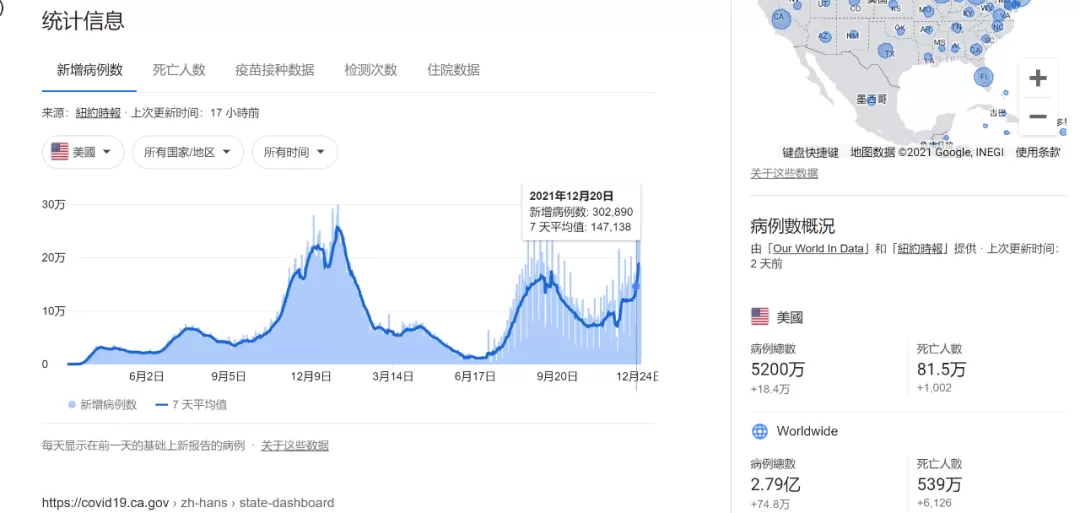Click the US flag icon in country dropdown

point(60,152)
